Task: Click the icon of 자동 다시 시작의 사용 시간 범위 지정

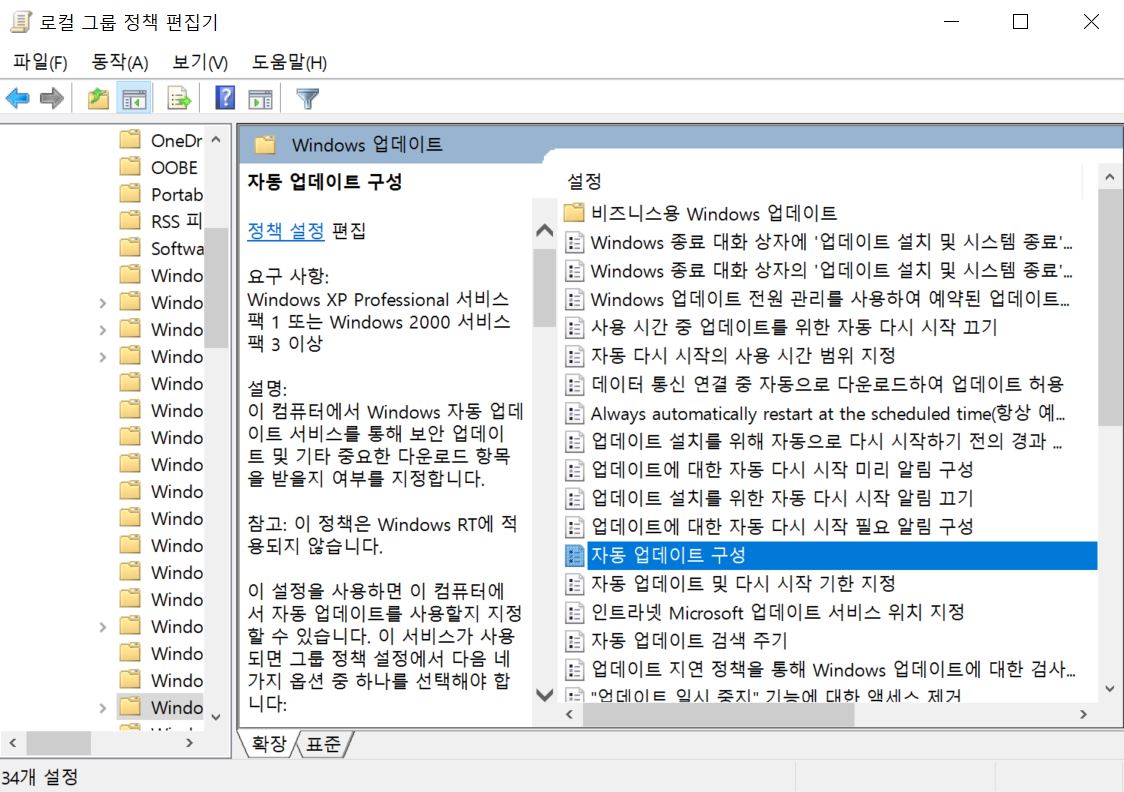Action: pos(574,356)
